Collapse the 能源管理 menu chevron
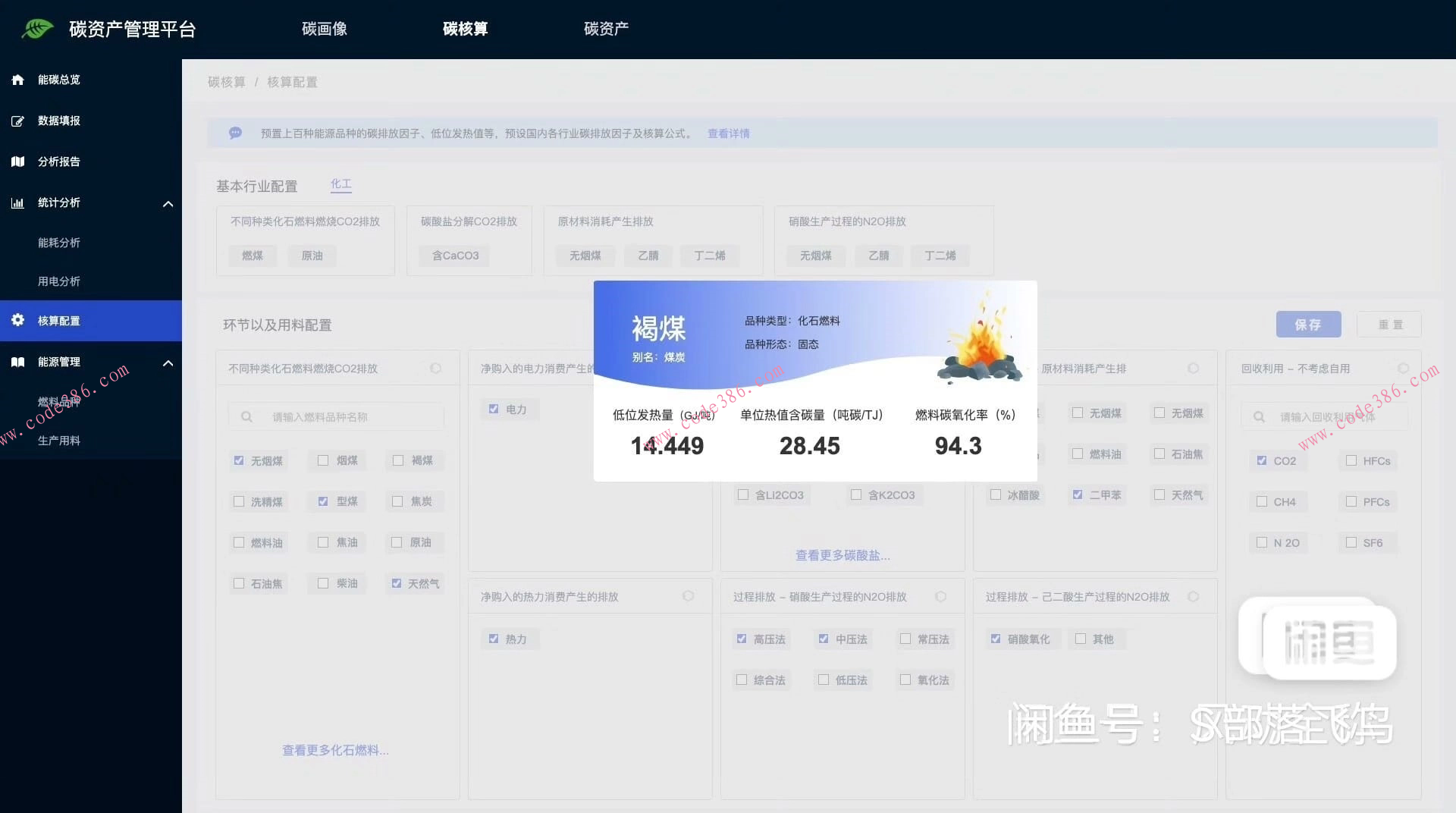 pos(168,363)
